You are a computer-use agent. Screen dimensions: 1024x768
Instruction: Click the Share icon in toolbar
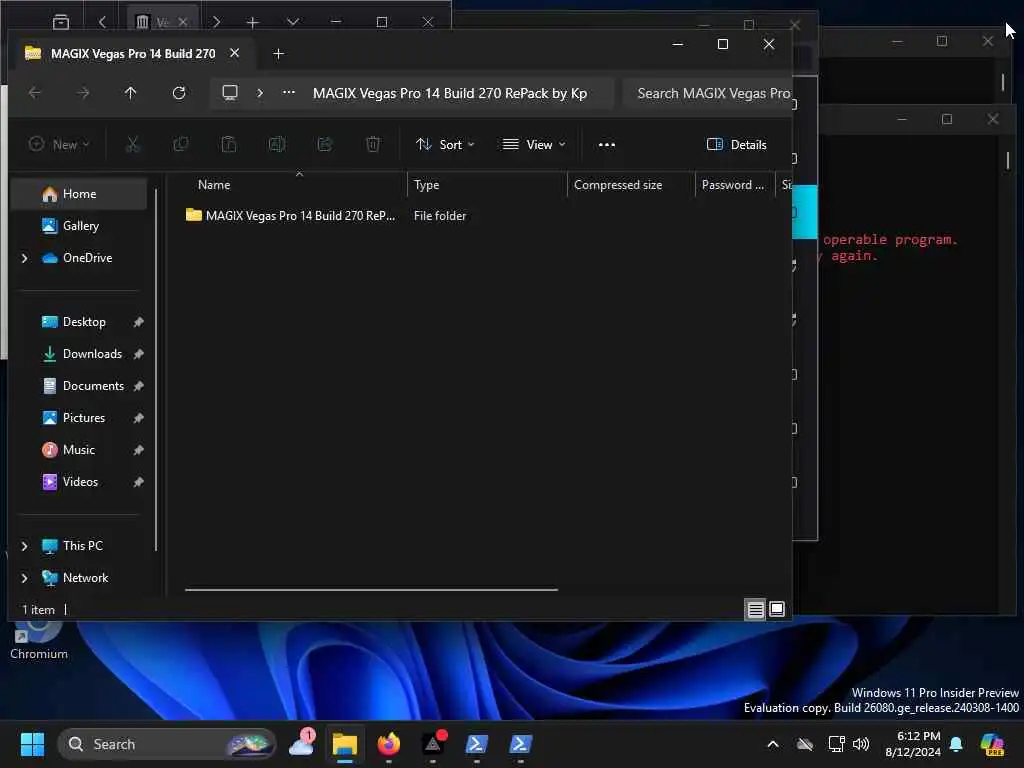point(325,144)
